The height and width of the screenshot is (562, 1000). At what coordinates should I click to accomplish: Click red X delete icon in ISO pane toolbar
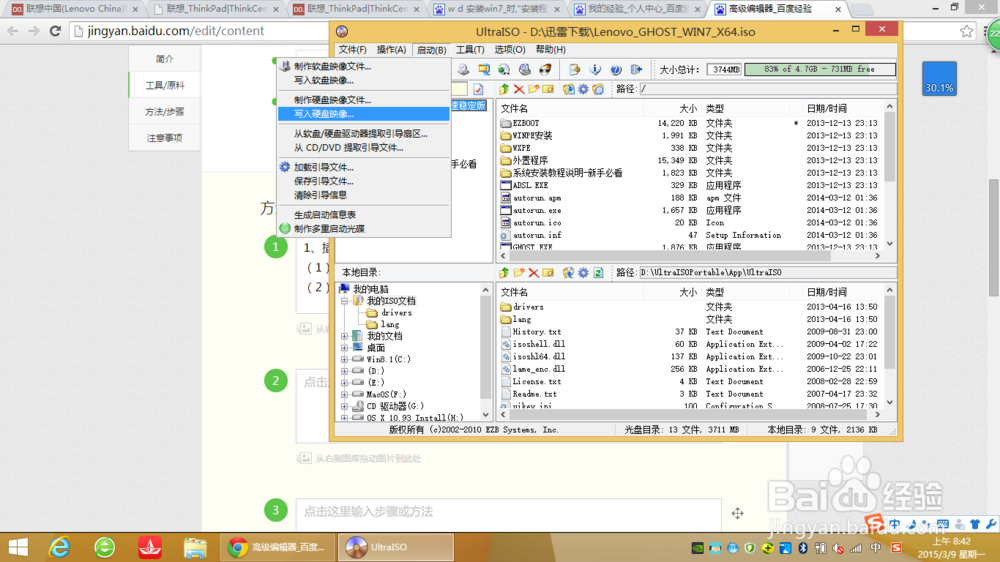(x=518, y=89)
